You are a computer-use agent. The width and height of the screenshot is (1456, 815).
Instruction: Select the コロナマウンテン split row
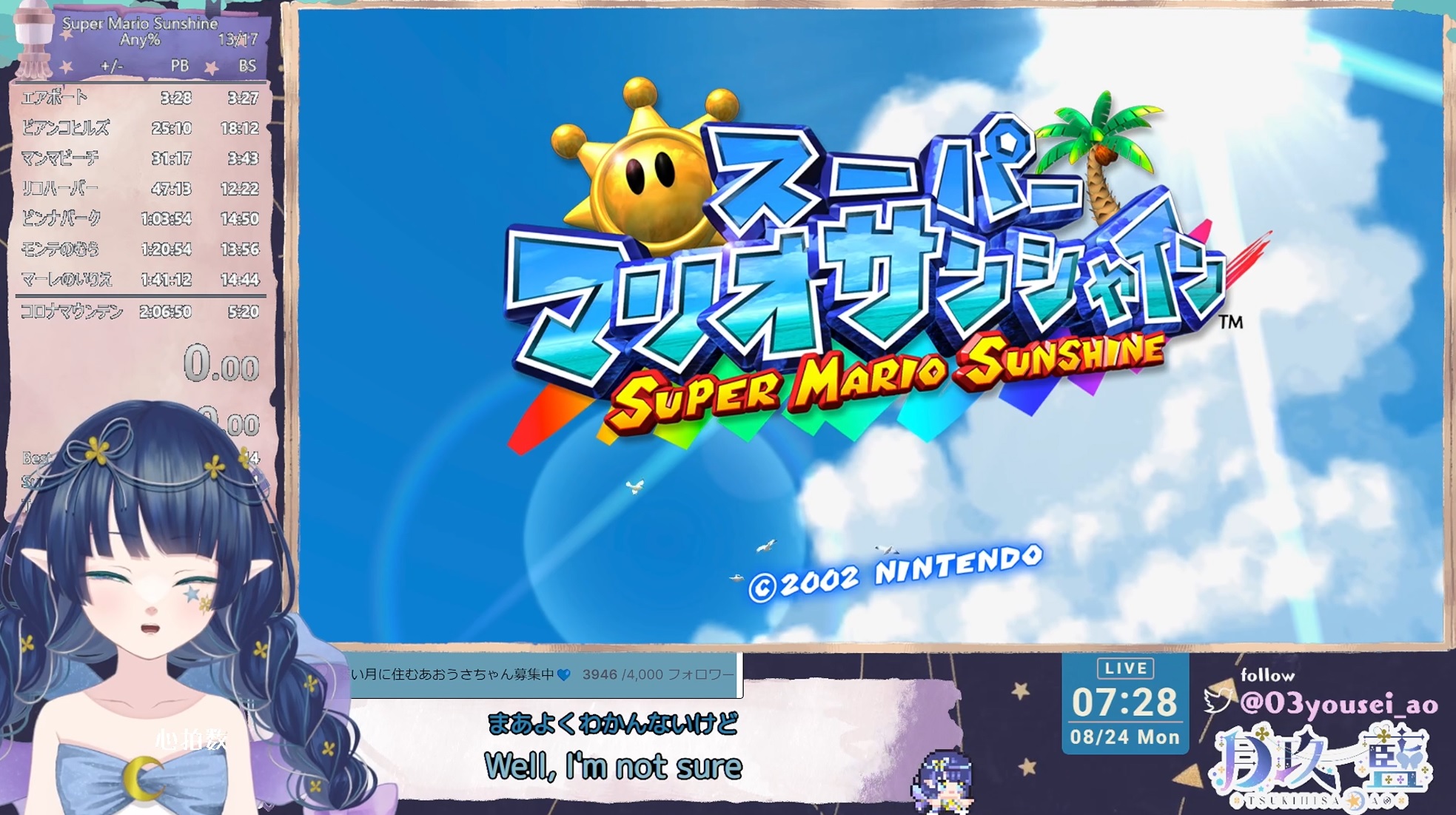[x=140, y=312]
